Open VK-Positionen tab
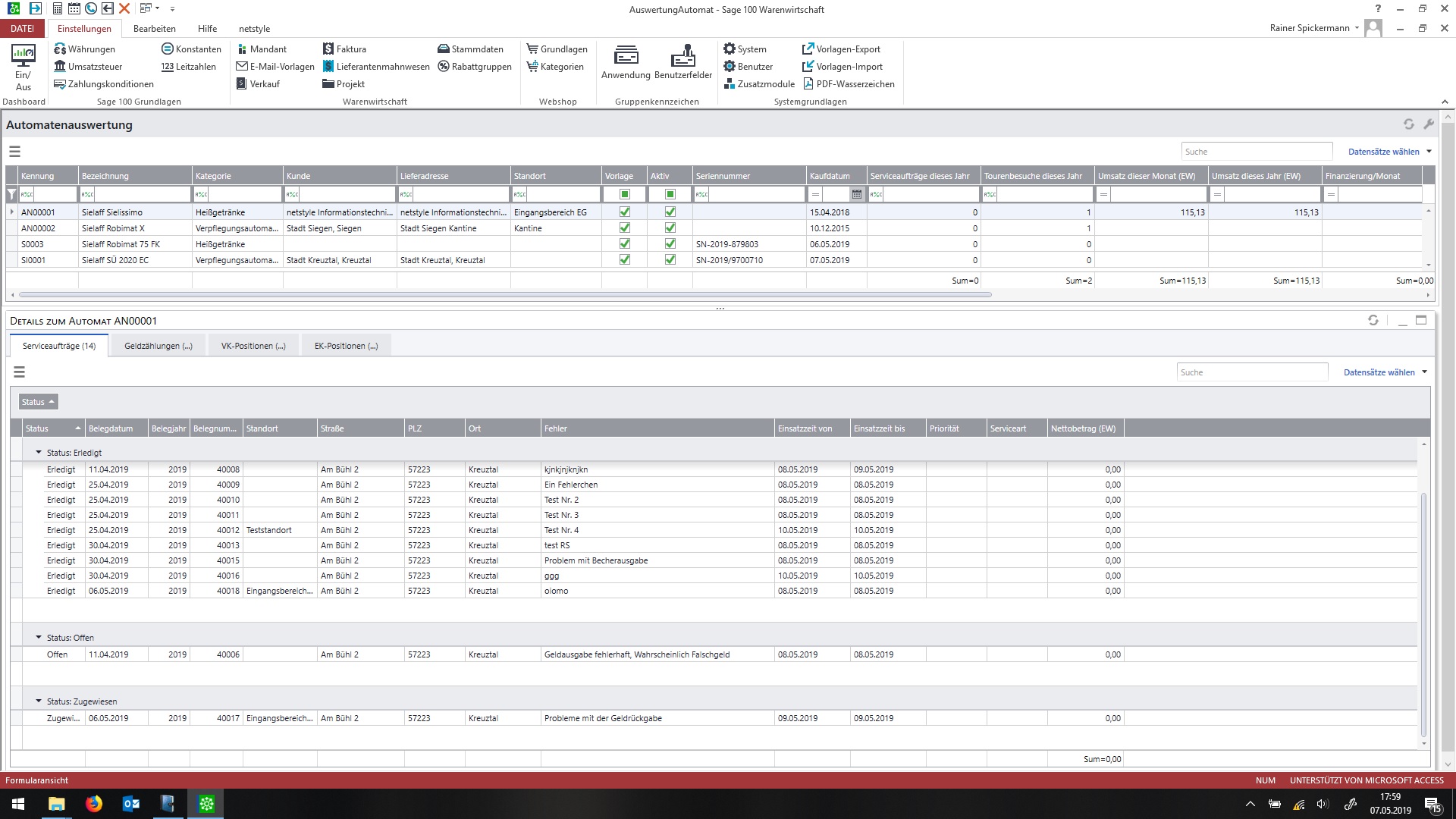The height and width of the screenshot is (819, 1456). coord(253,346)
